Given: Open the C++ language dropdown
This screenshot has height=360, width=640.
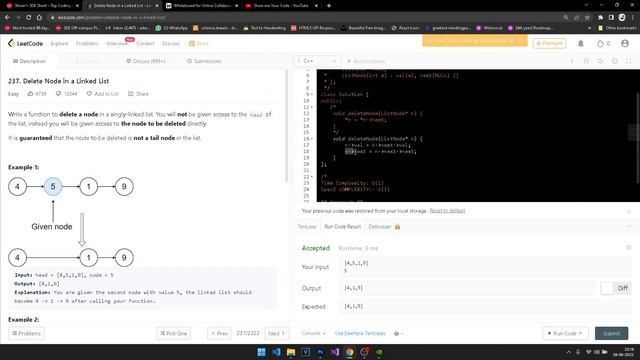Looking at the screenshot, I should pyautogui.click(x=317, y=61).
